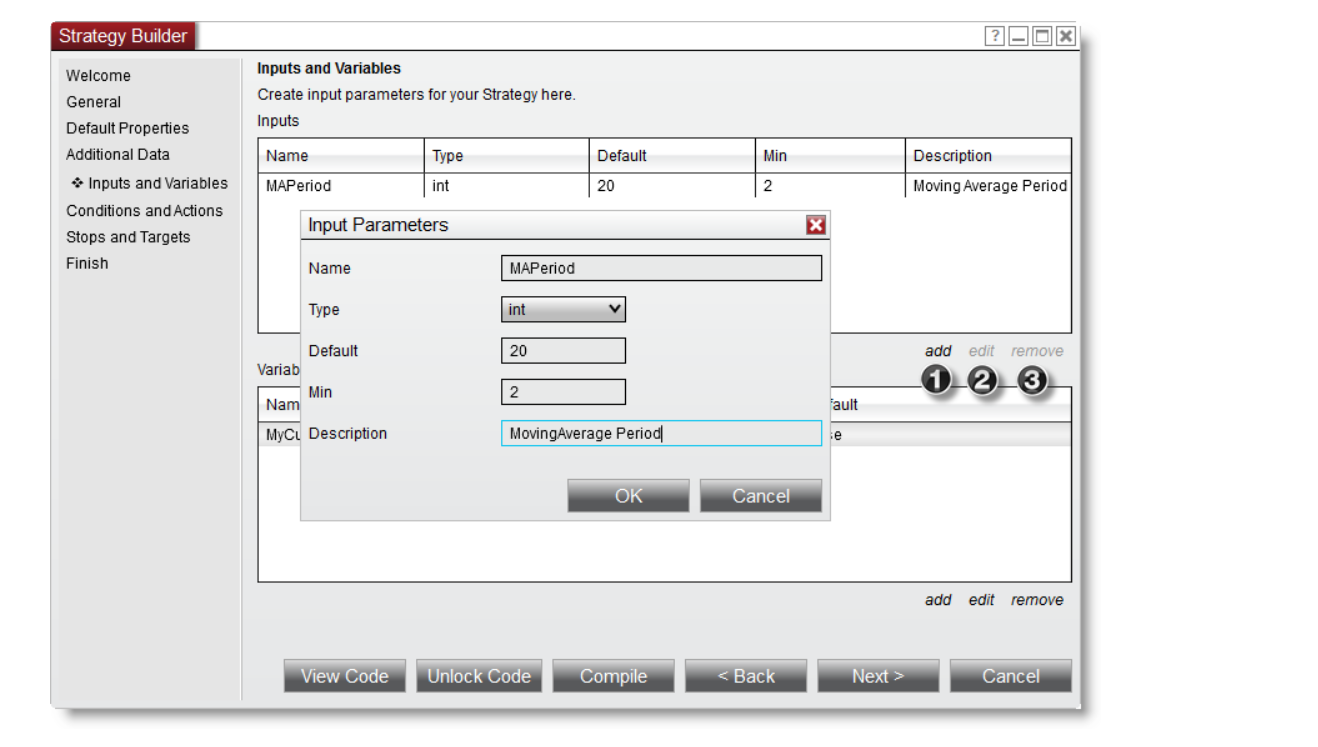Click the Default value field showing 20

[x=563, y=351]
